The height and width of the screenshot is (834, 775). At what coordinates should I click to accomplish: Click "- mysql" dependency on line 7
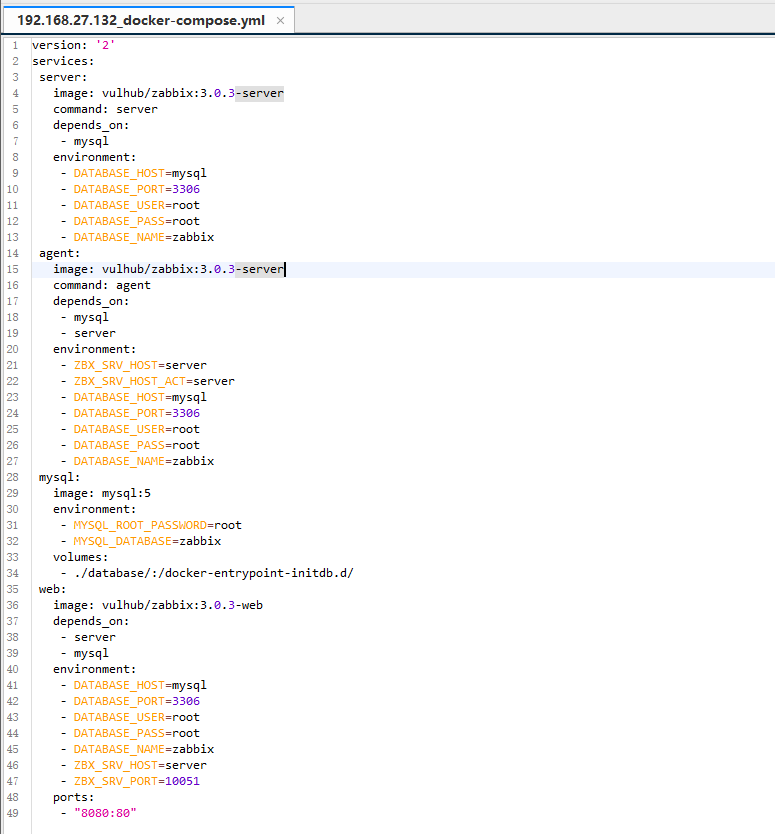pos(84,141)
